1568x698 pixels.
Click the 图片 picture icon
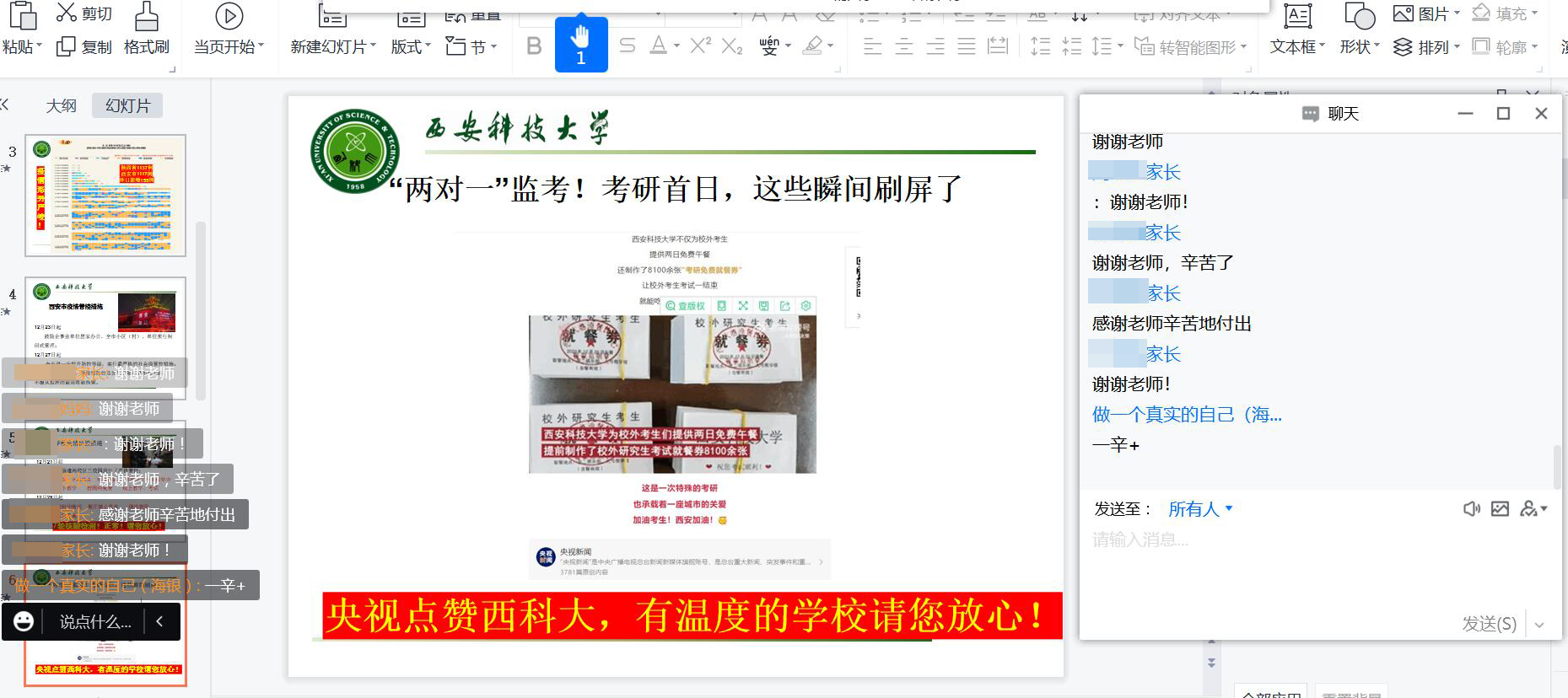pos(1404,13)
